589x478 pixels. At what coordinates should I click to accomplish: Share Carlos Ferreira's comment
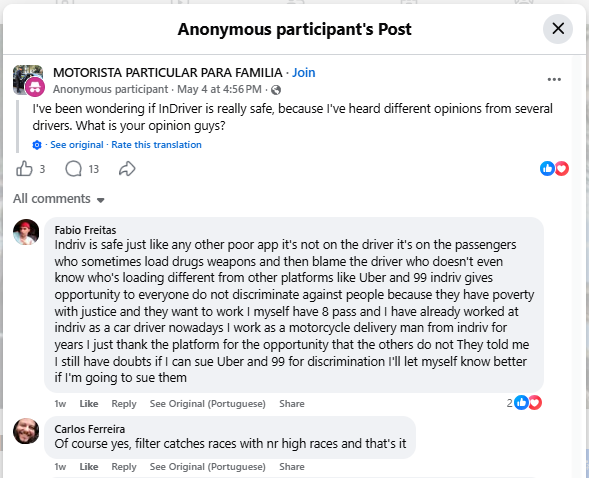click(292, 467)
